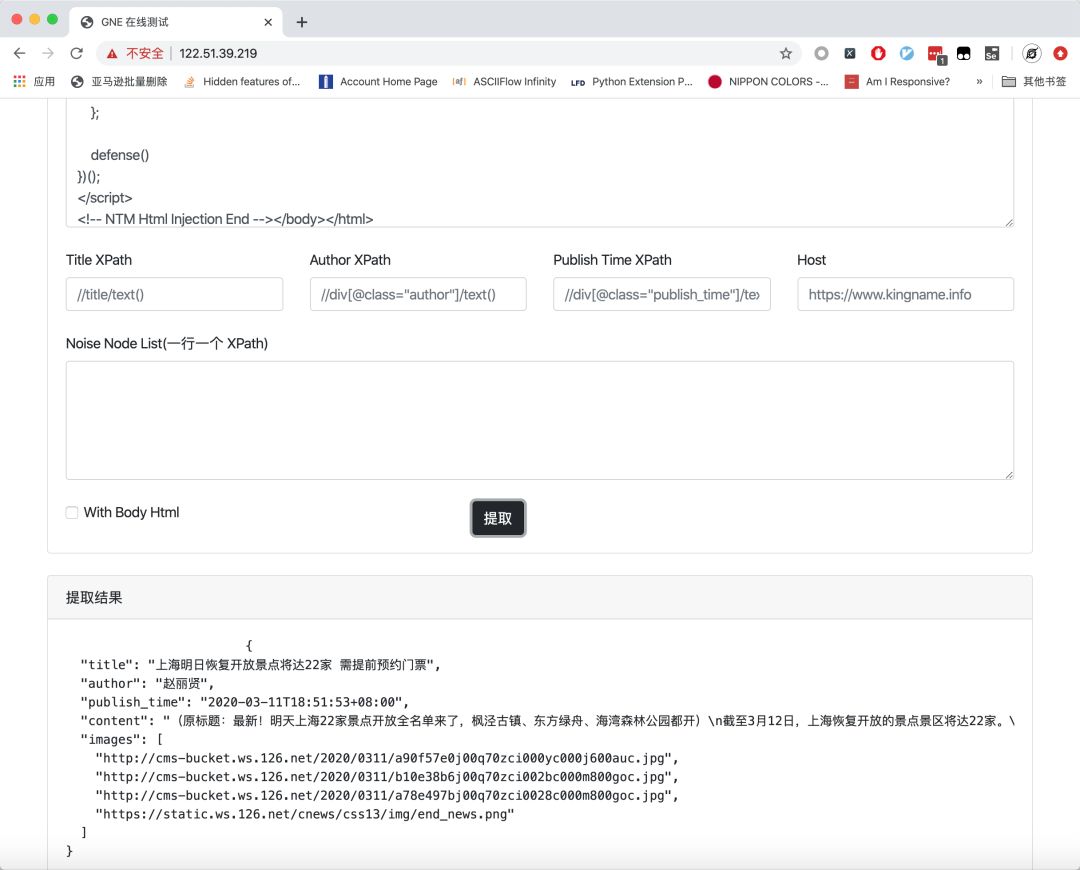Click the "content" line in the result
Image resolution: width=1080 pixels, height=870 pixels.
548,721
